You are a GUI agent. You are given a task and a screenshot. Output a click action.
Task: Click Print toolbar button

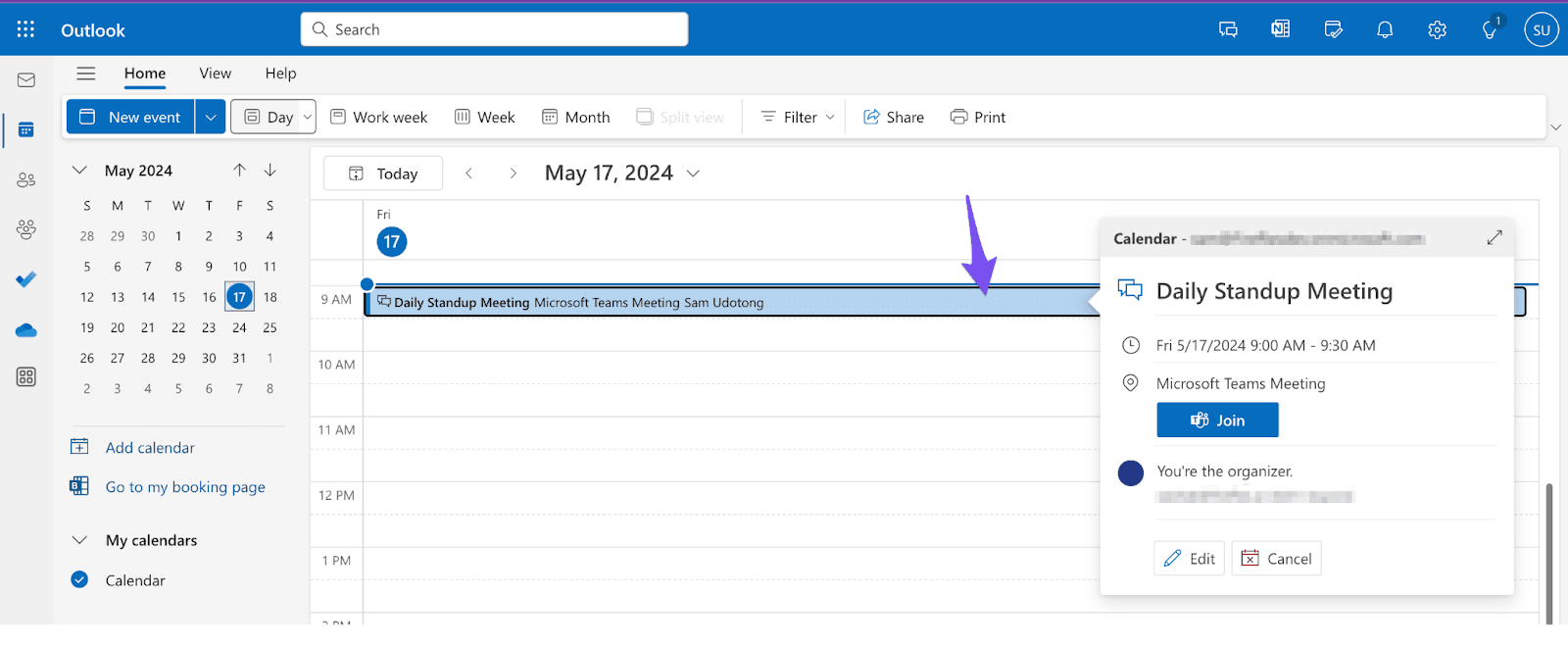(978, 117)
